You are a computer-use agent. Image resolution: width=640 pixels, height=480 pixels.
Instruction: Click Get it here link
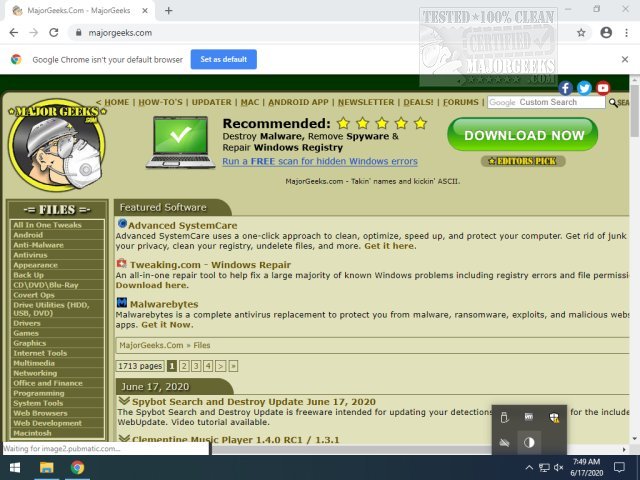(x=389, y=246)
